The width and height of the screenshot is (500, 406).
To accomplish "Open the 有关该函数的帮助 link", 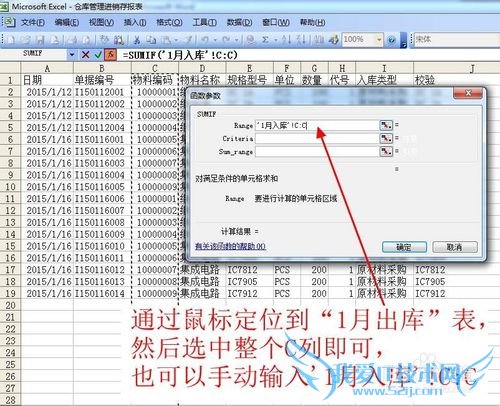I will (230, 246).
